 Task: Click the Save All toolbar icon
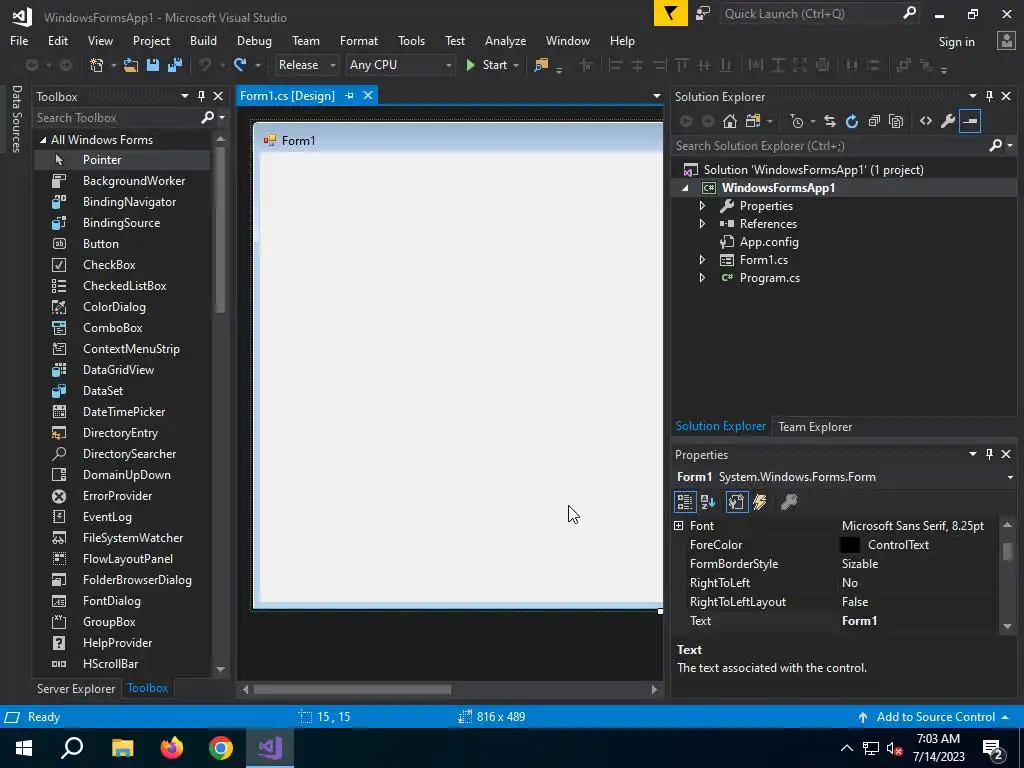pos(175,65)
